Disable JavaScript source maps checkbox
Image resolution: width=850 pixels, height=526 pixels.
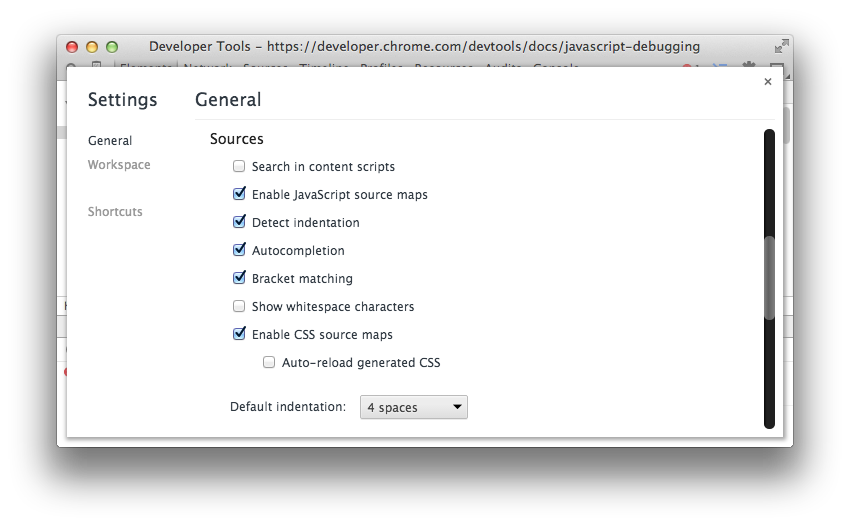point(239,195)
